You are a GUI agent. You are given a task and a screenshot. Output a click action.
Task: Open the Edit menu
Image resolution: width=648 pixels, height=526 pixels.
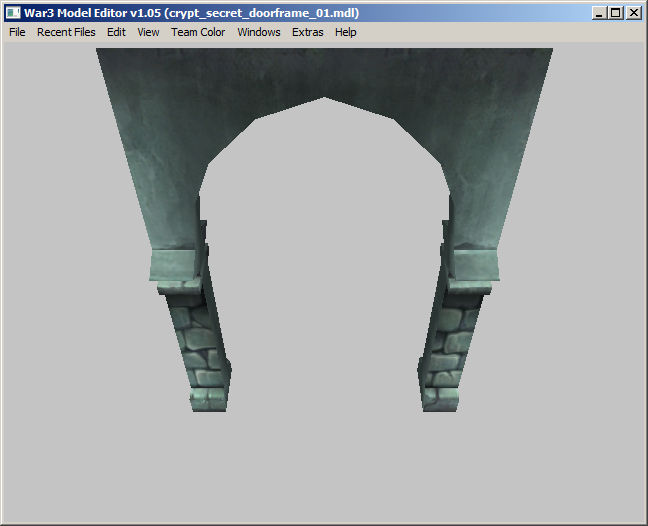116,32
